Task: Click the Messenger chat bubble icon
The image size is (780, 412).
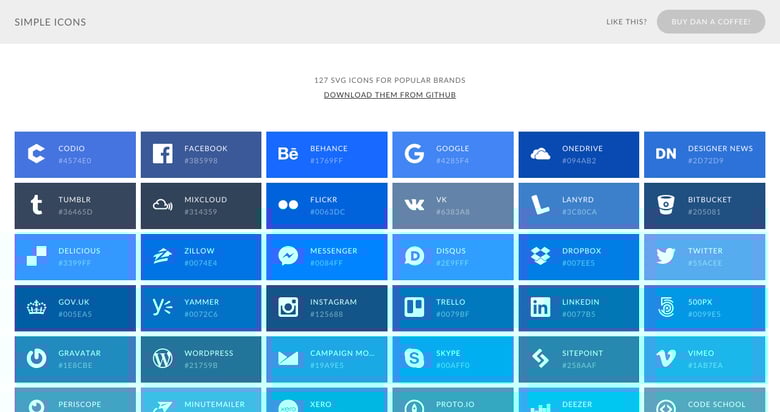Action: [288, 256]
